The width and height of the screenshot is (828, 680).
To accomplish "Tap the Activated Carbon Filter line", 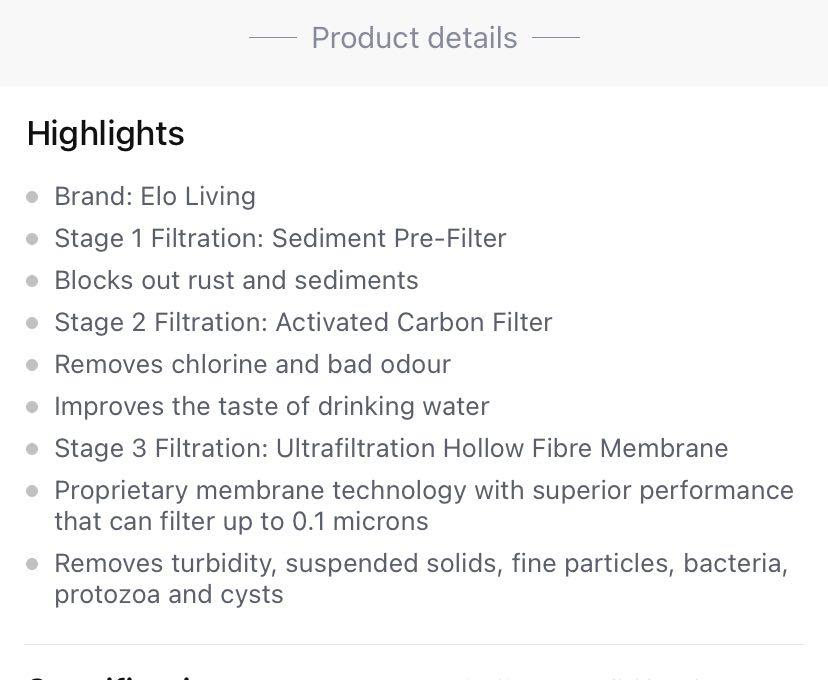I will [x=303, y=322].
